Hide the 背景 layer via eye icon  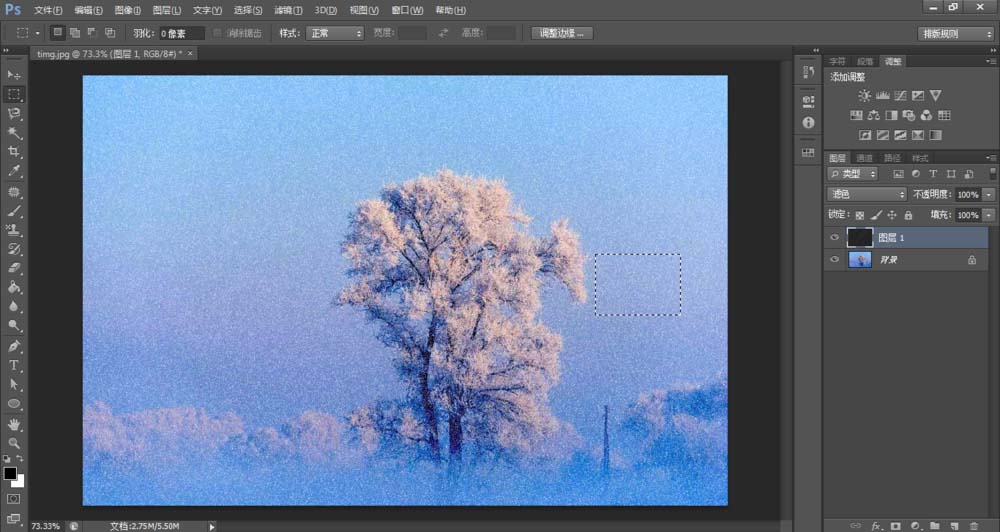tap(834, 260)
